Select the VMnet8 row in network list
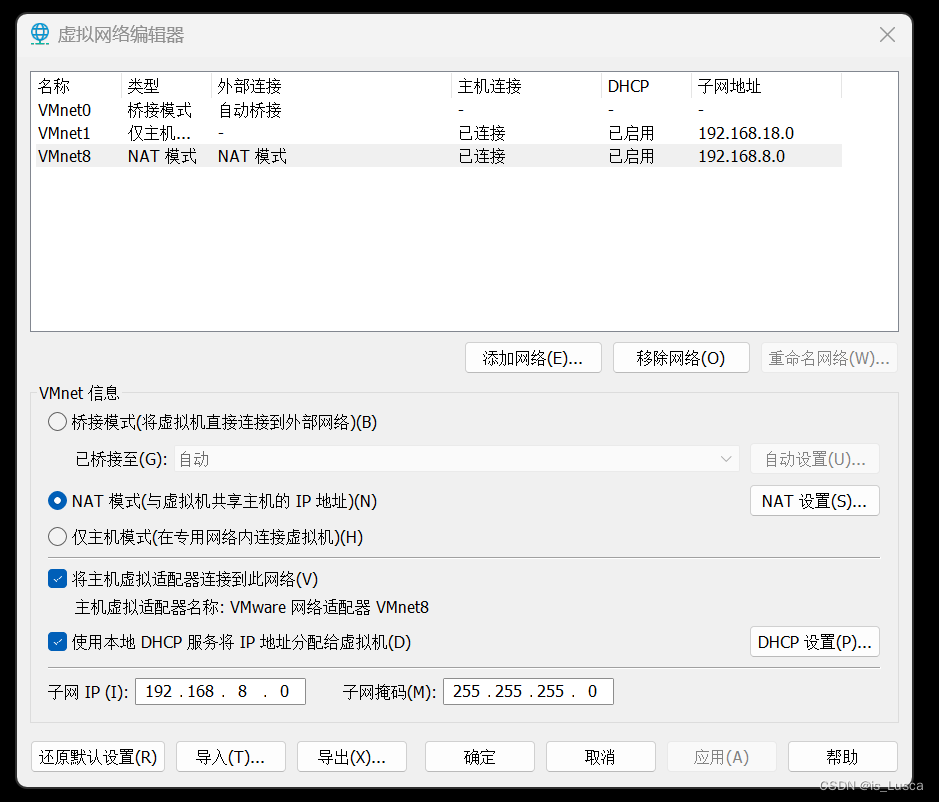The height and width of the screenshot is (802, 939). 438,156
